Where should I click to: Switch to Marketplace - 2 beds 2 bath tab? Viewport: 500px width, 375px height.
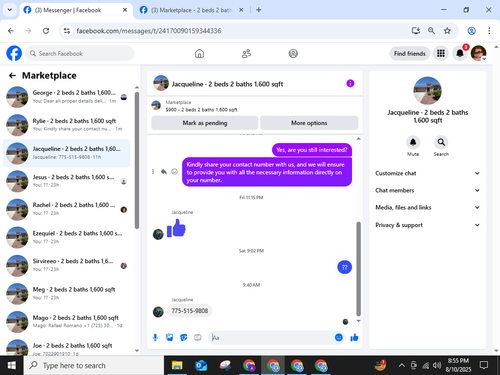pos(191,10)
